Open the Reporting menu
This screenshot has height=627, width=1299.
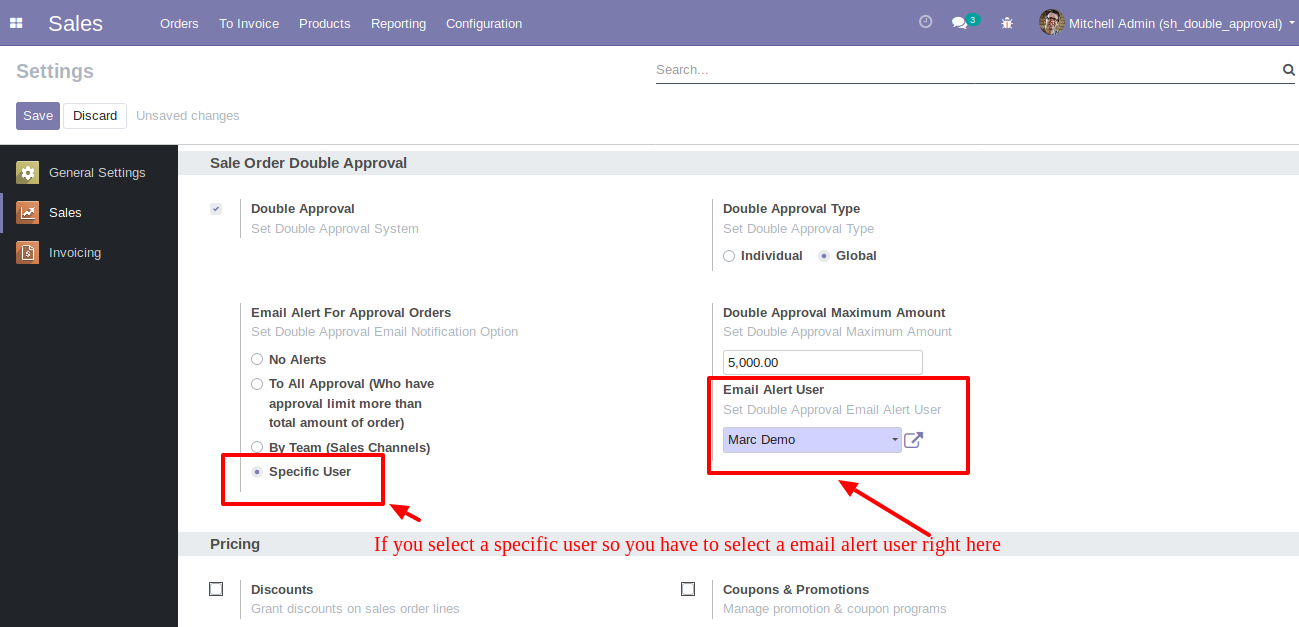(398, 23)
